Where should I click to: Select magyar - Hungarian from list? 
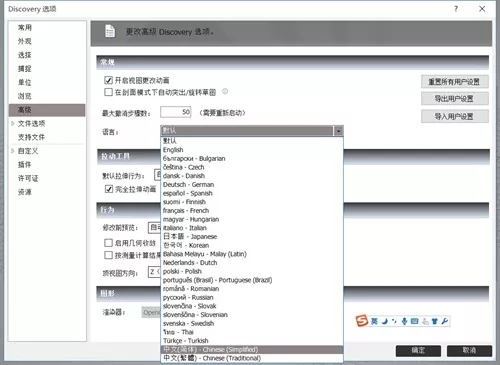[252, 219]
